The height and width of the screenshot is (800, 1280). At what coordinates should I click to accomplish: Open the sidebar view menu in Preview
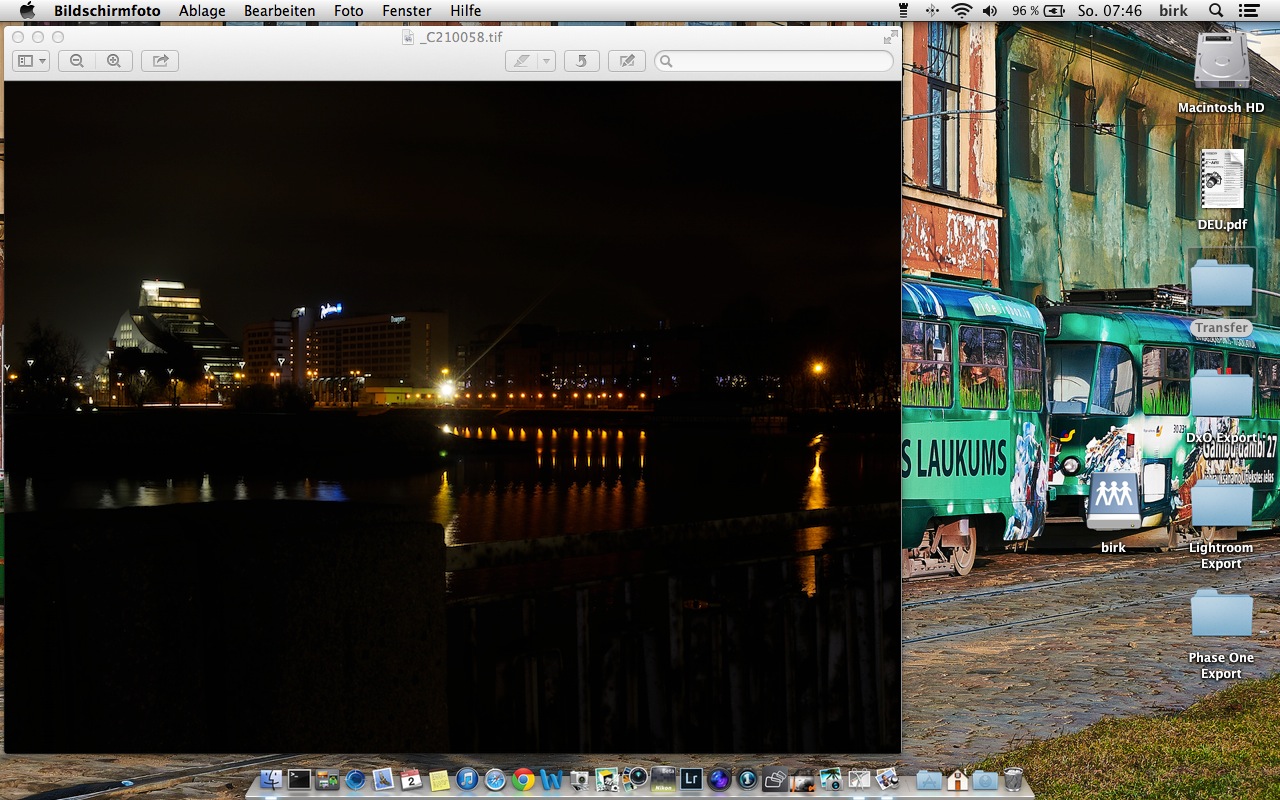[x=31, y=61]
